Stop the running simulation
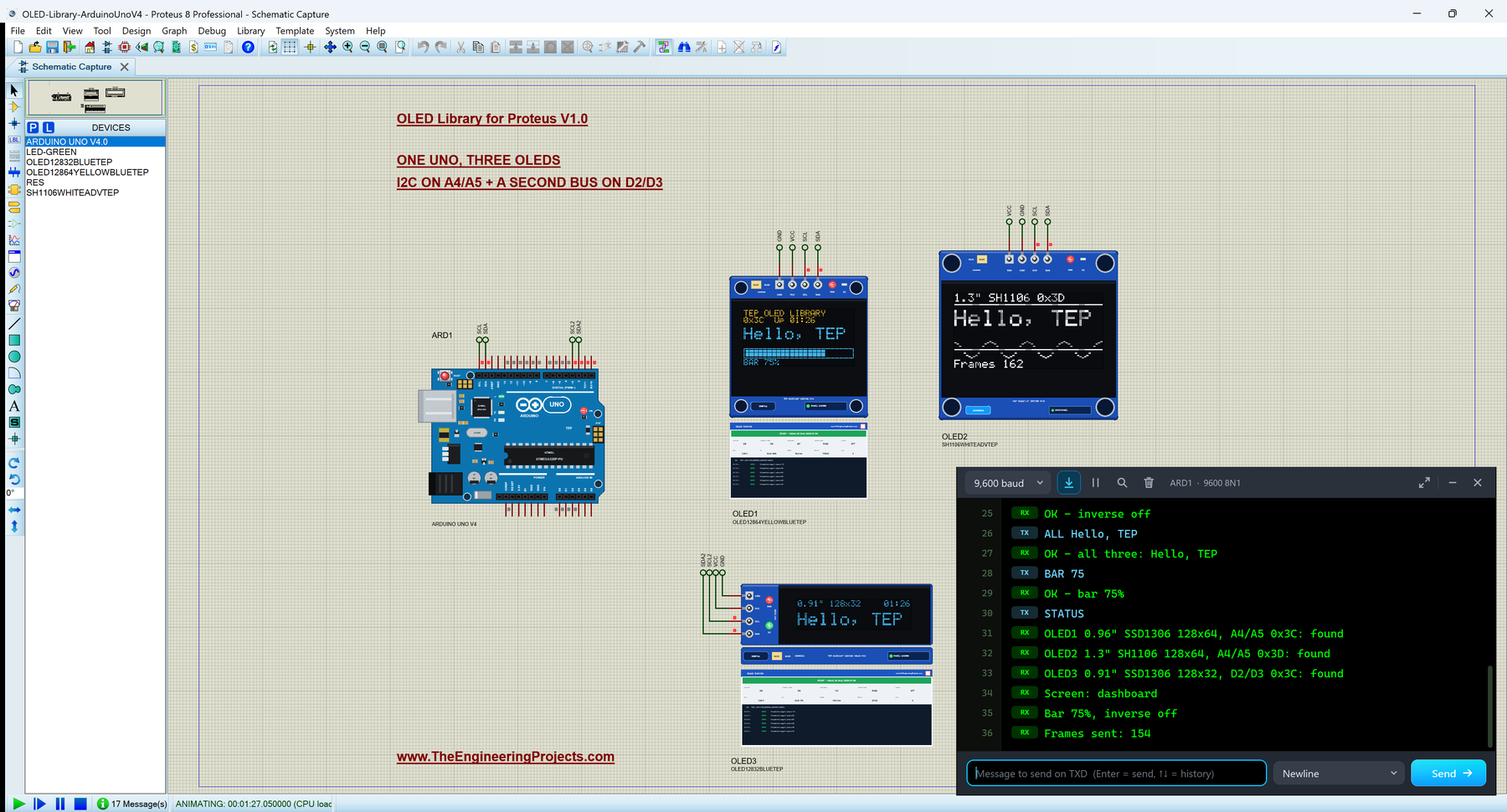Image resolution: width=1507 pixels, height=812 pixels. point(80,804)
